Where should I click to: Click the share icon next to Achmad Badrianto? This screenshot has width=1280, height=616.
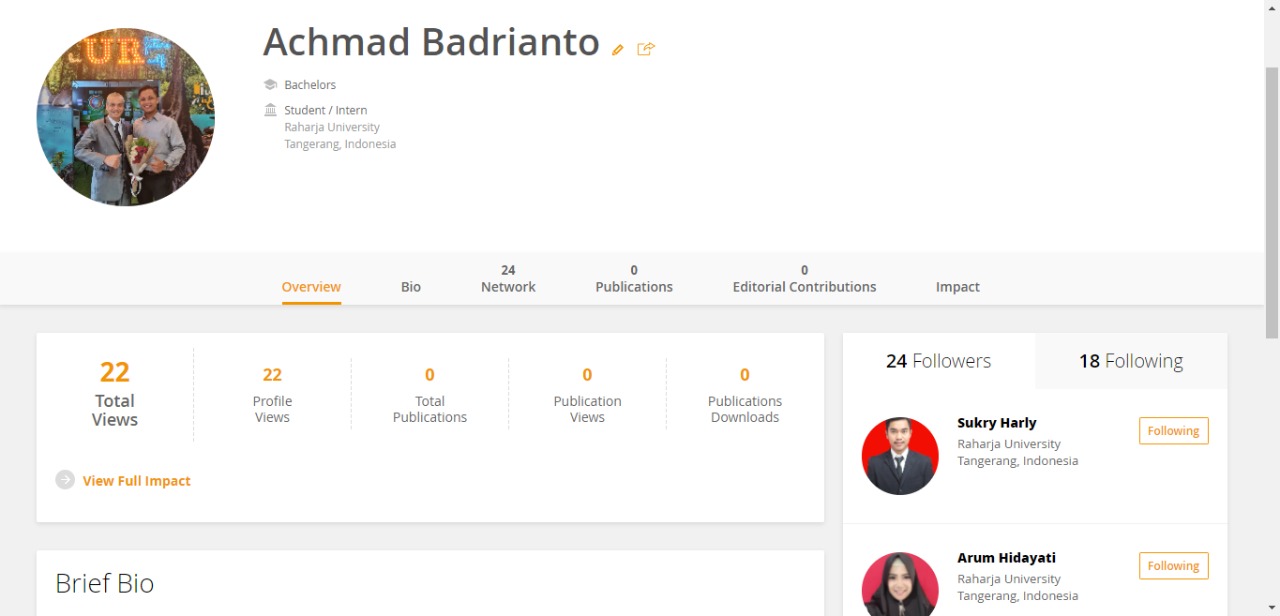646,48
